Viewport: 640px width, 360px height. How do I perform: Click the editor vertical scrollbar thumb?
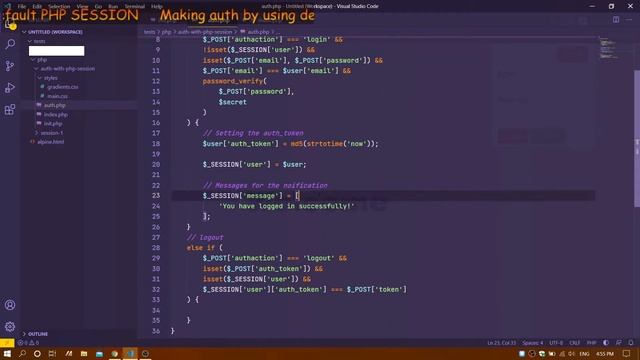[637, 138]
